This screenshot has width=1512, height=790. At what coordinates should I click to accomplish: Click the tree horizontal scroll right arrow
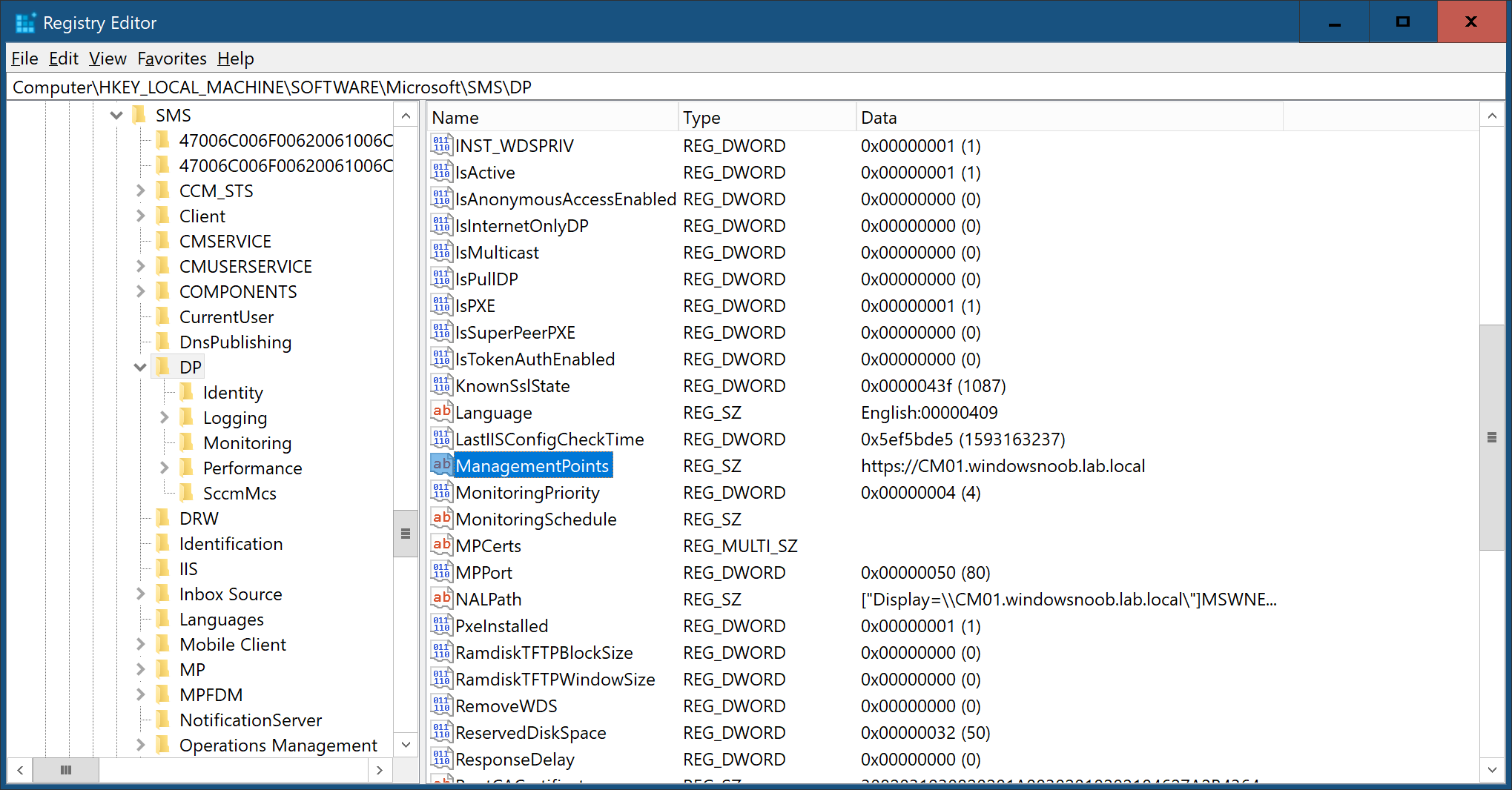point(380,770)
